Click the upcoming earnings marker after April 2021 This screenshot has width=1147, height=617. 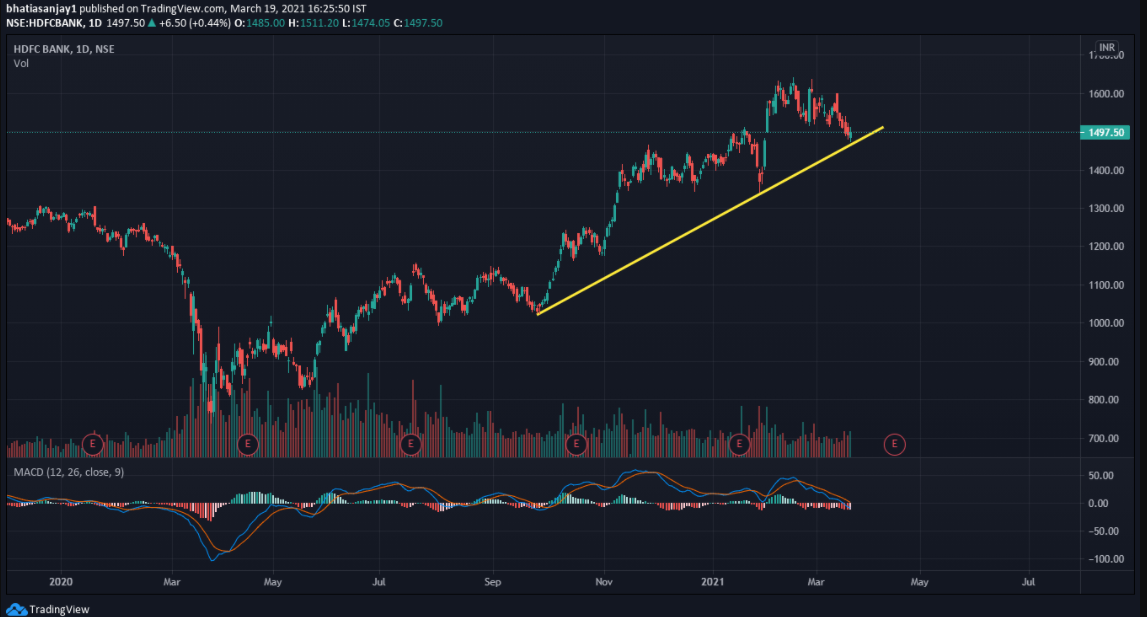(895, 444)
